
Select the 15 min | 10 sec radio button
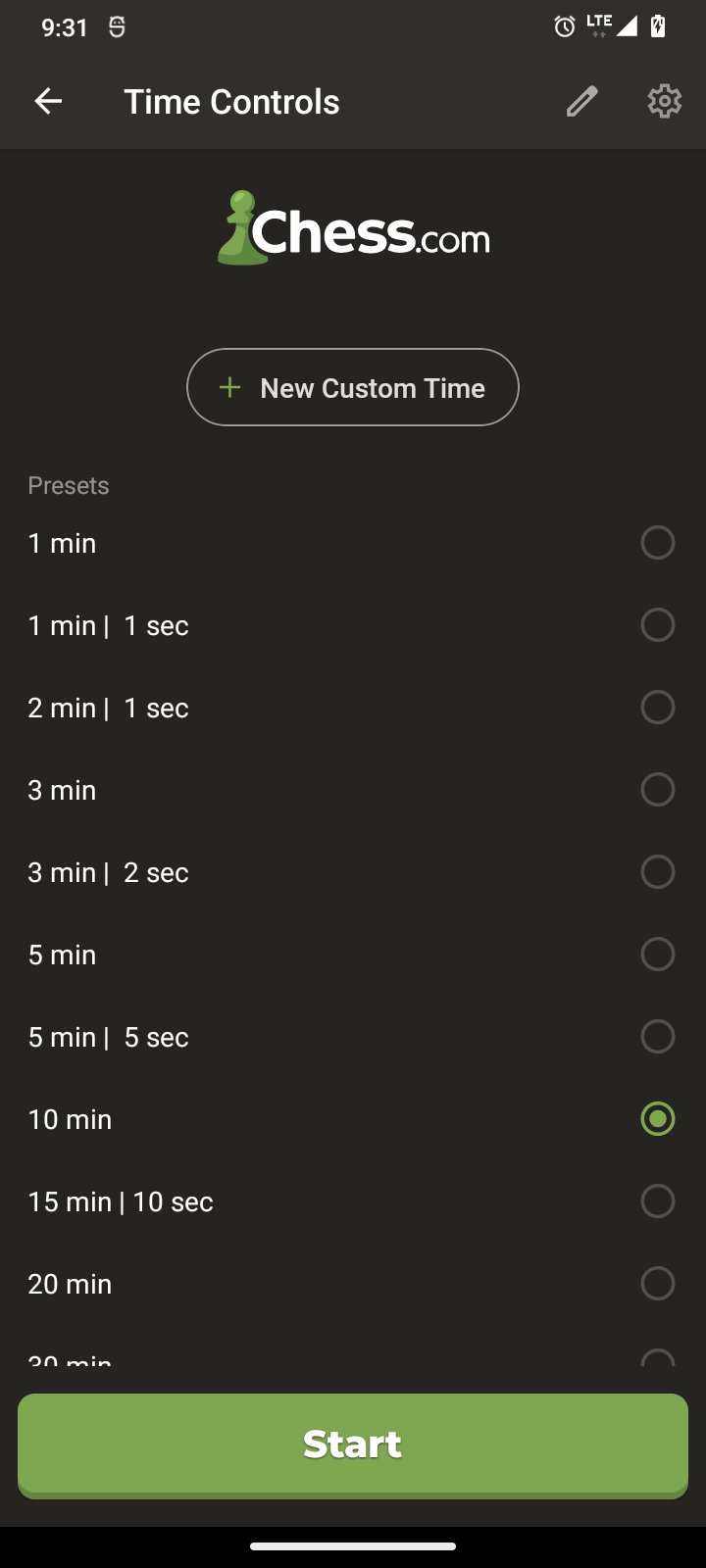point(657,1200)
